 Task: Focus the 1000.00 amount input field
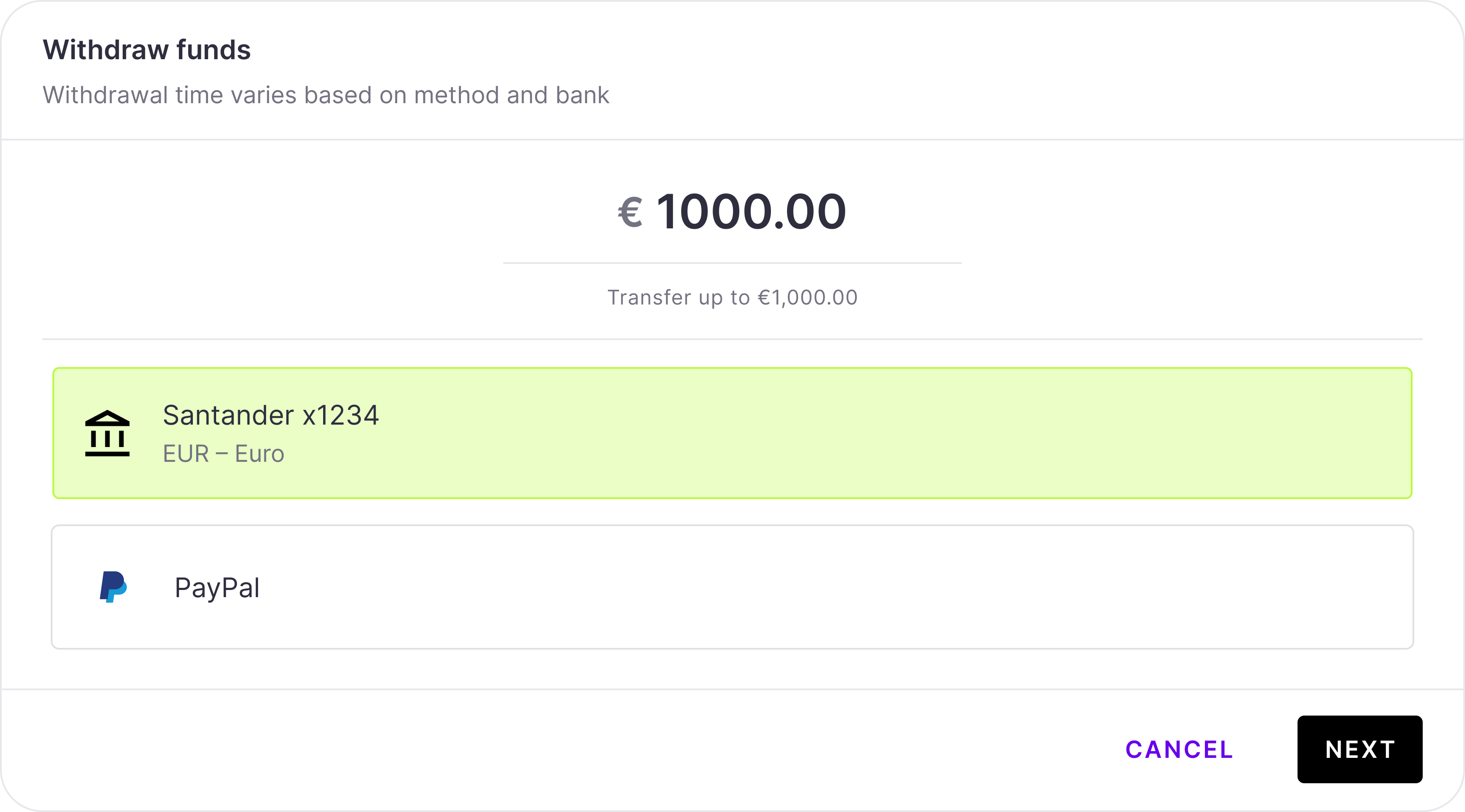751,211
